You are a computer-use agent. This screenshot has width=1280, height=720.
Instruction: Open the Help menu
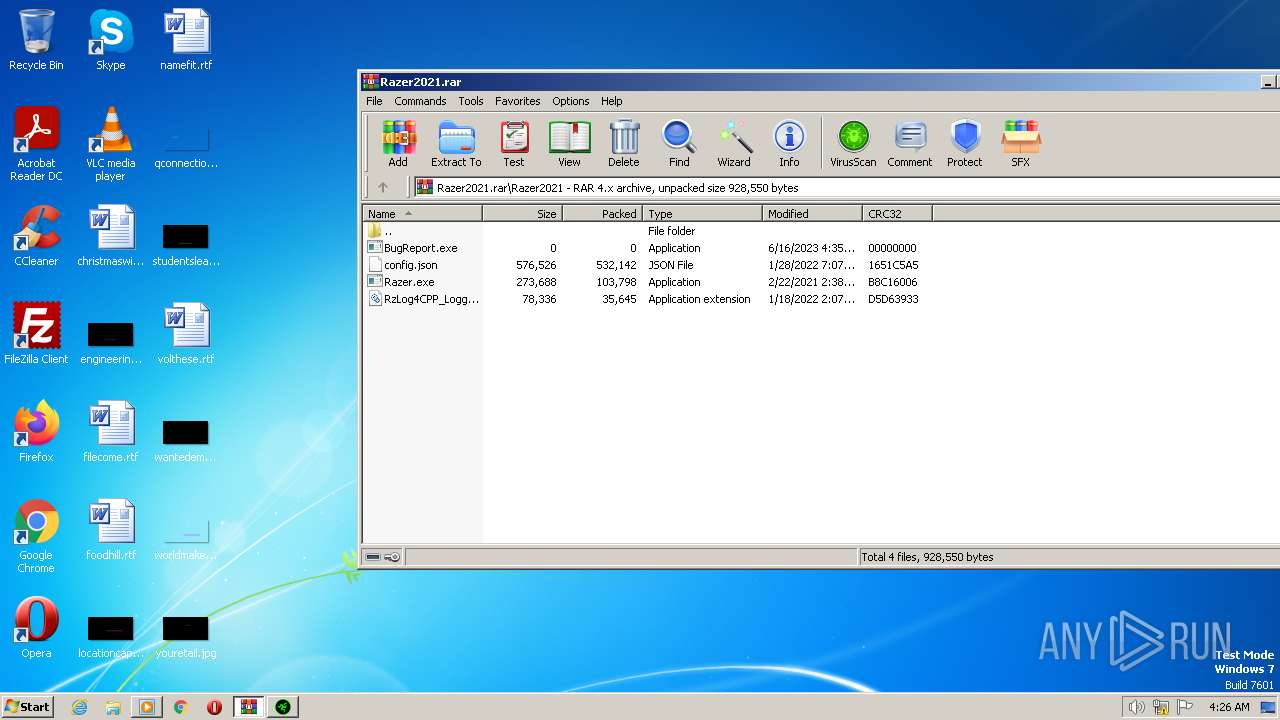[612, 101]
